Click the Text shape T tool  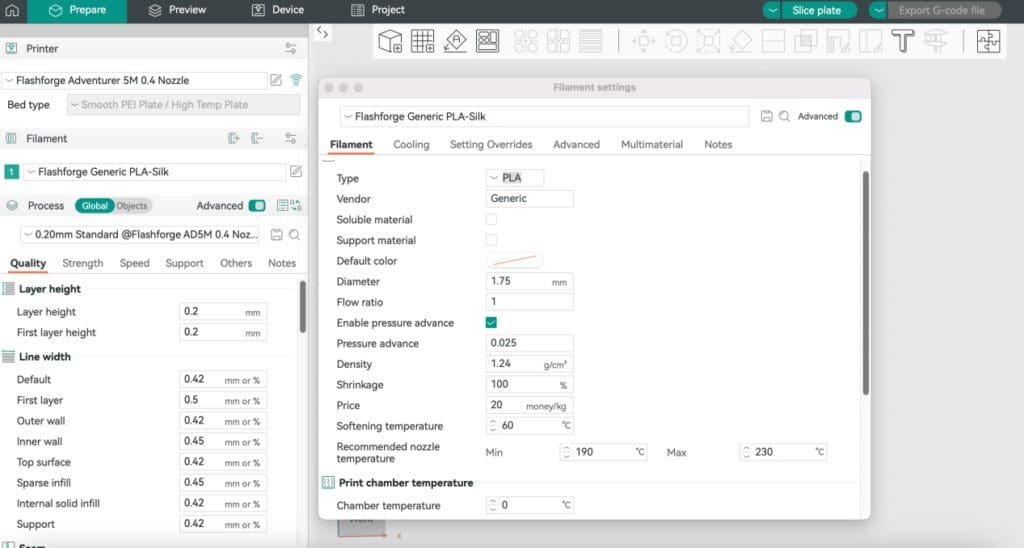903,41
